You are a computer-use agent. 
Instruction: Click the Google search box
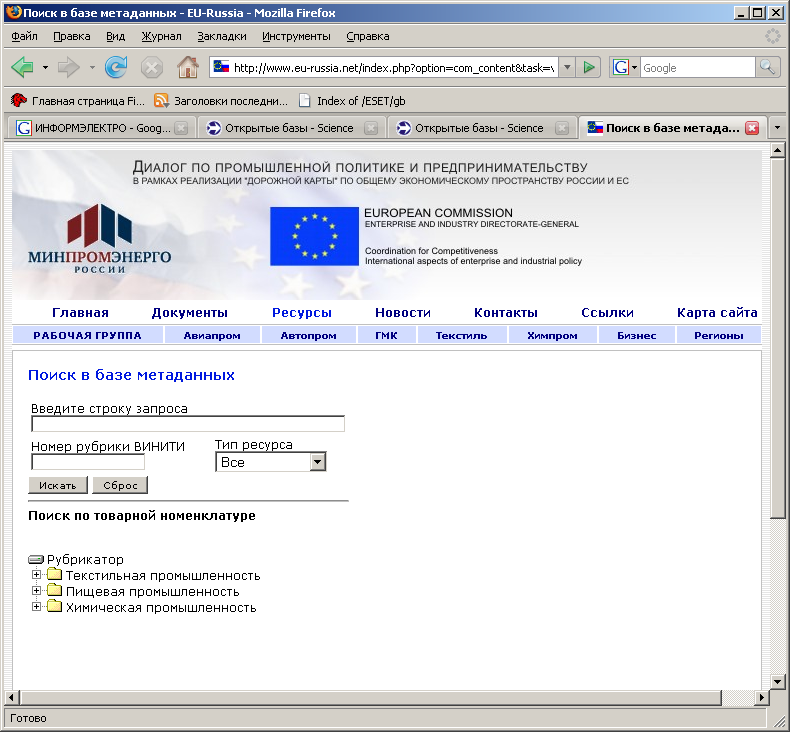coord(698,67)
